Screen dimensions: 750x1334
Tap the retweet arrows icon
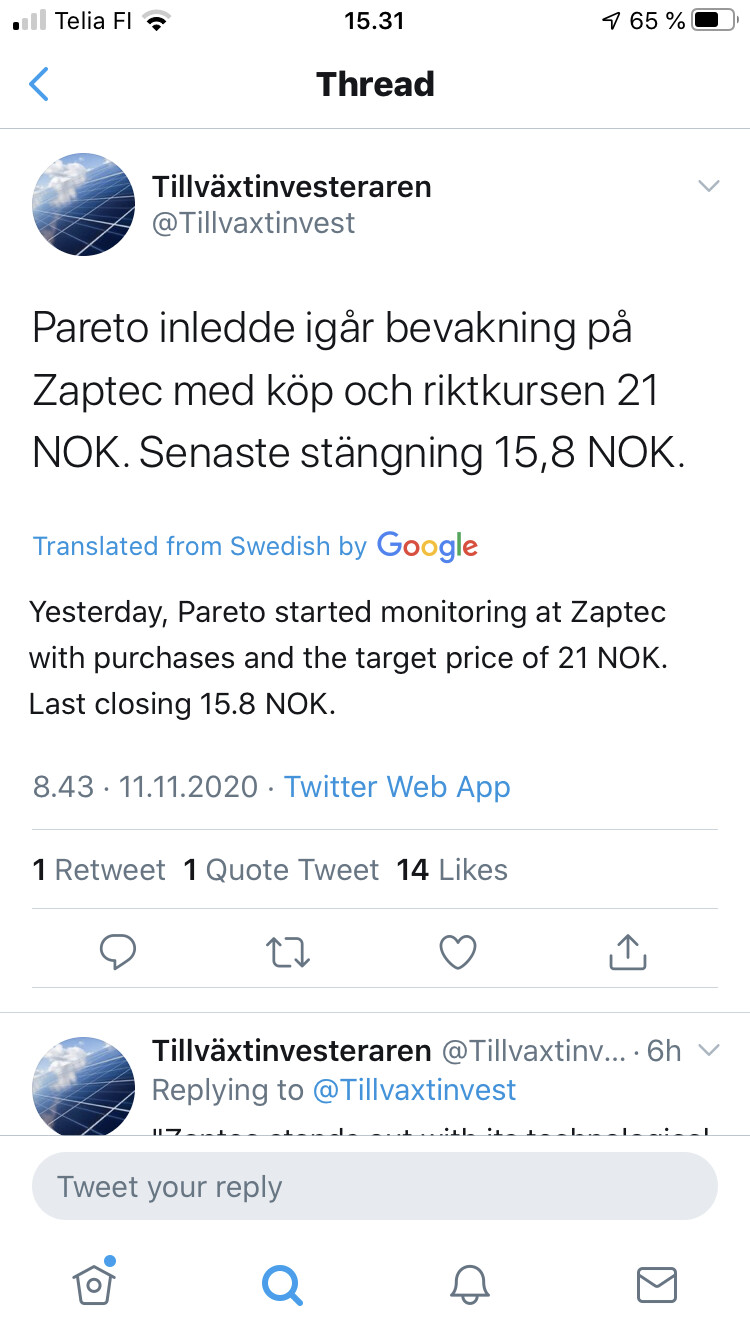tap(289, 952)
